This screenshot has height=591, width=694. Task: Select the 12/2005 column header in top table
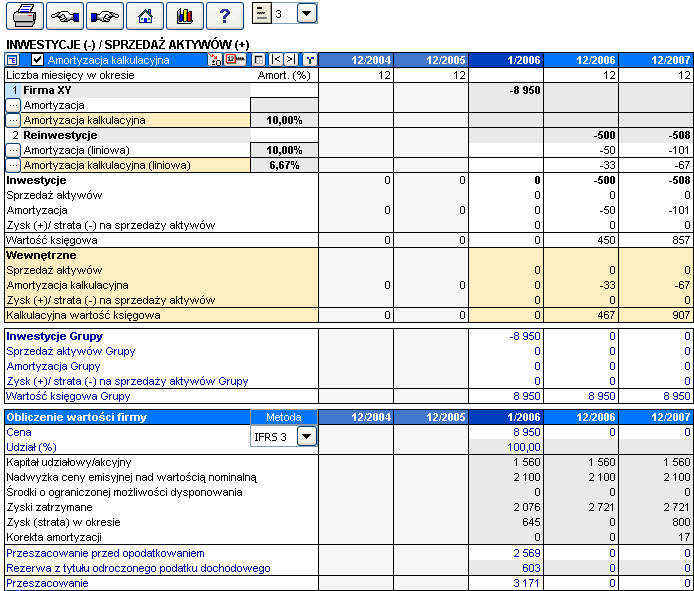point(431,60)
